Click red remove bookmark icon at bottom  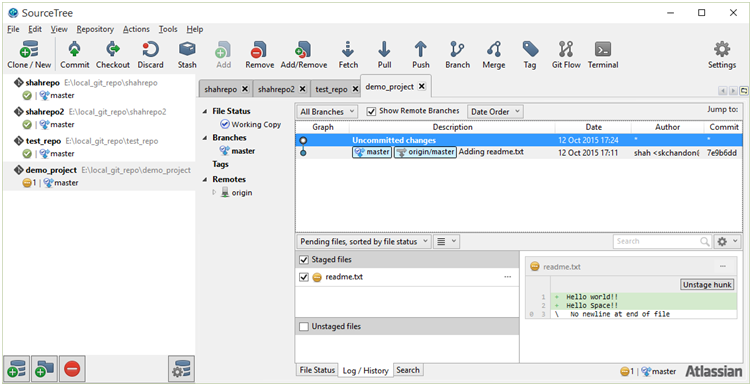(x=72, y=369)
